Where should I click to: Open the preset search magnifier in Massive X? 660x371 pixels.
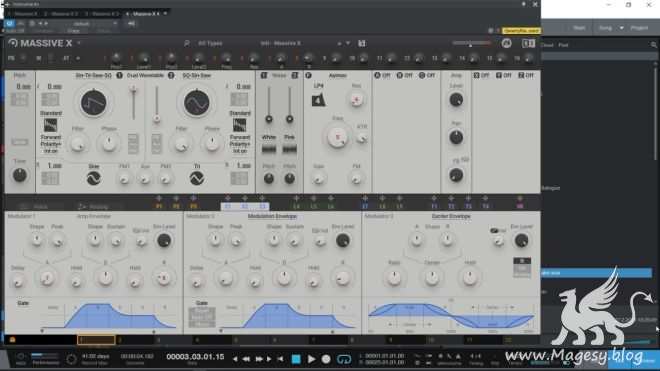187,43
